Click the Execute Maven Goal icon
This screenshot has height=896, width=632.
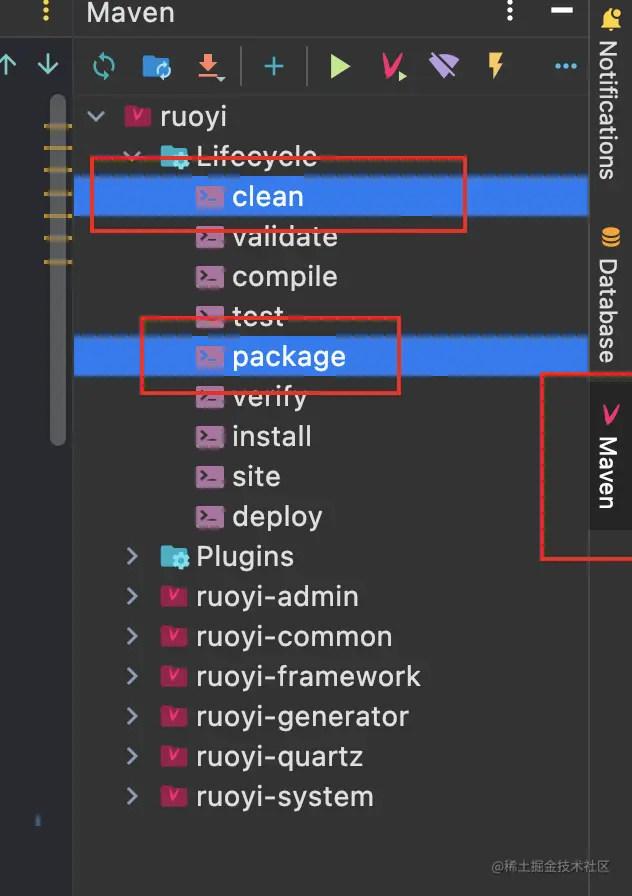[x=392, y=67]
